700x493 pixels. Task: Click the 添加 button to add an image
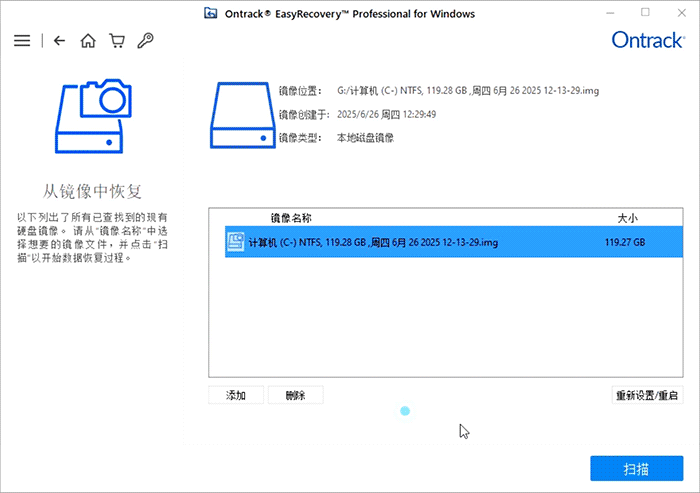coord(236,395)
